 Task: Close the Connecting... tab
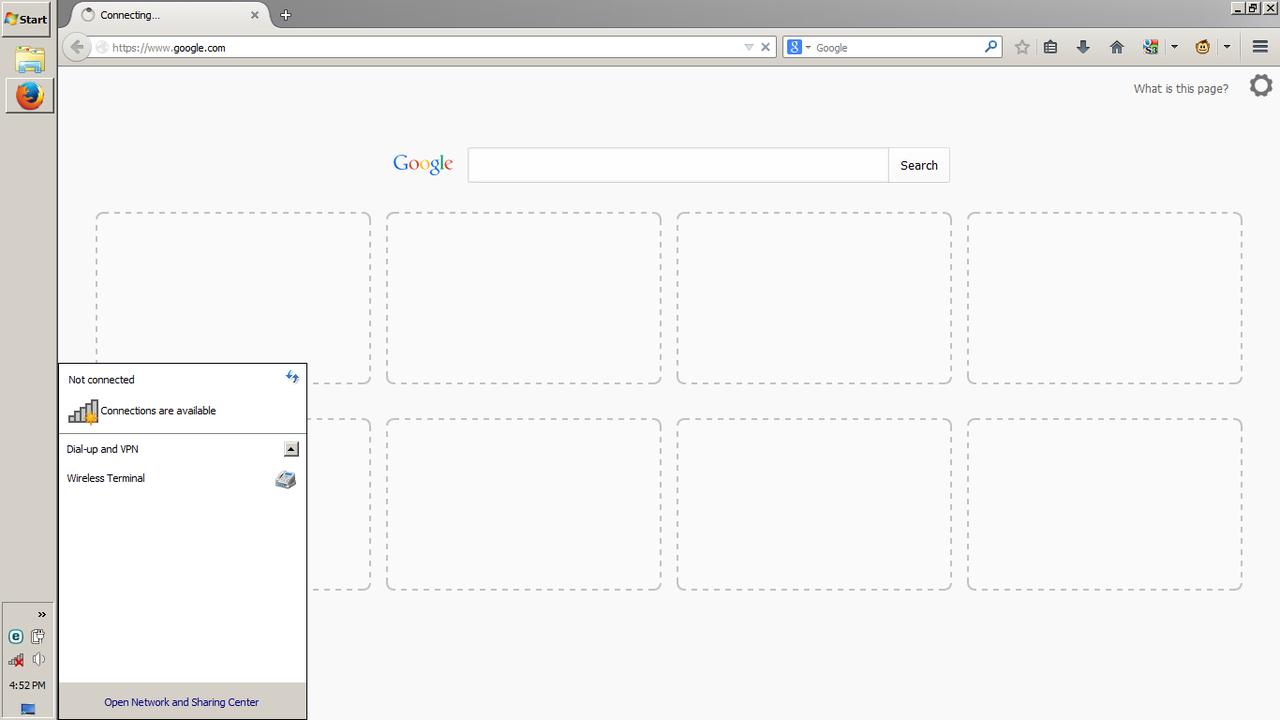(x=255, y=15)
